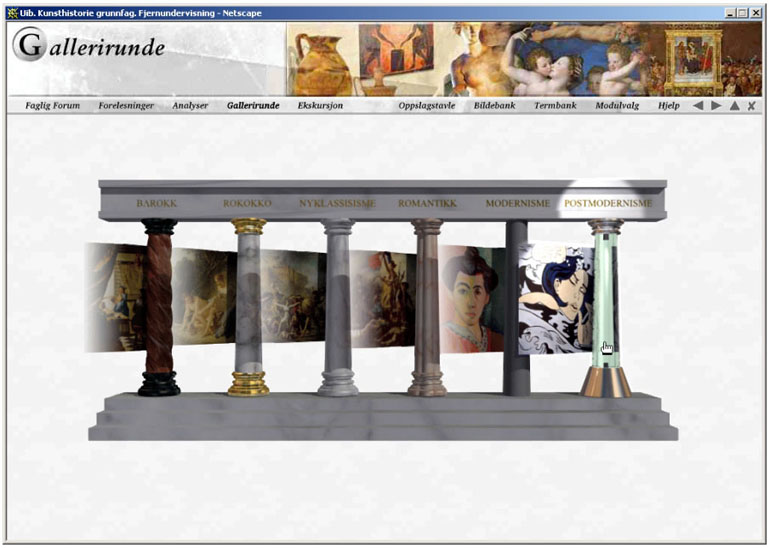
Task: Click the X exit icon in navigation bar
Action: tap(751, 105)
